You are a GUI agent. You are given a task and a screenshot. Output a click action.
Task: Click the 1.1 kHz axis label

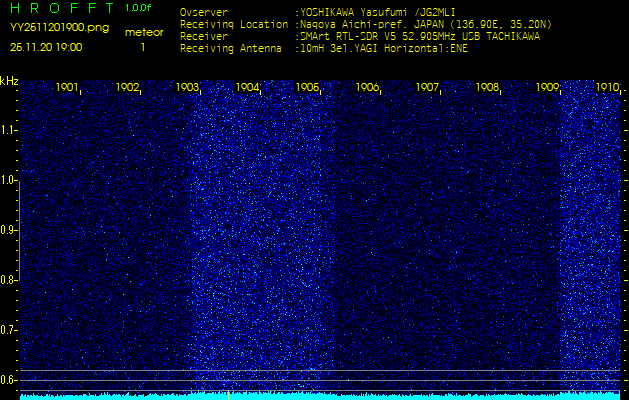(7, 130)
